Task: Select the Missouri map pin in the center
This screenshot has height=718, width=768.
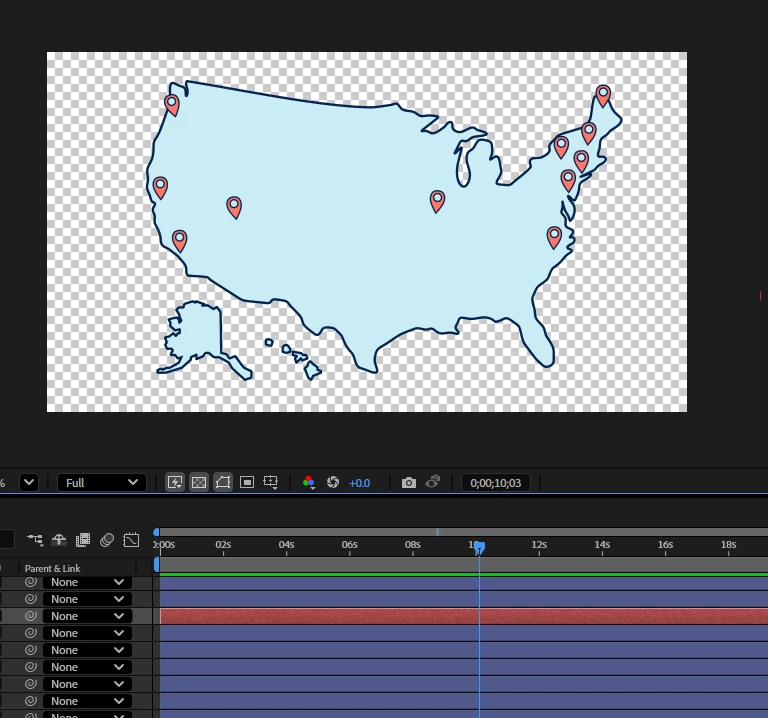Action: tap(437, 201)
